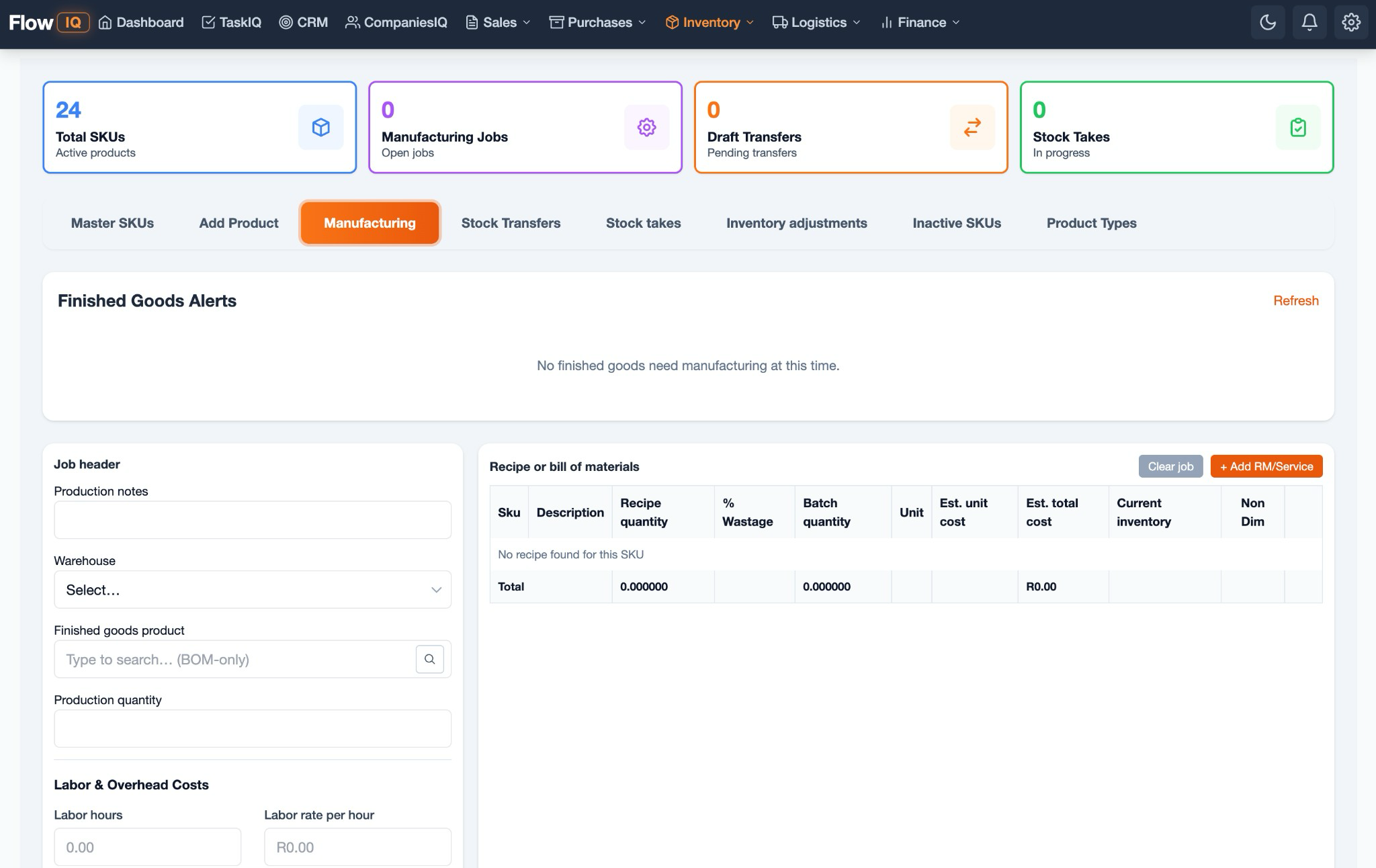Click the Total SKUs cube icon
The height and width of the screenshot is (868, 1376).
320,127
